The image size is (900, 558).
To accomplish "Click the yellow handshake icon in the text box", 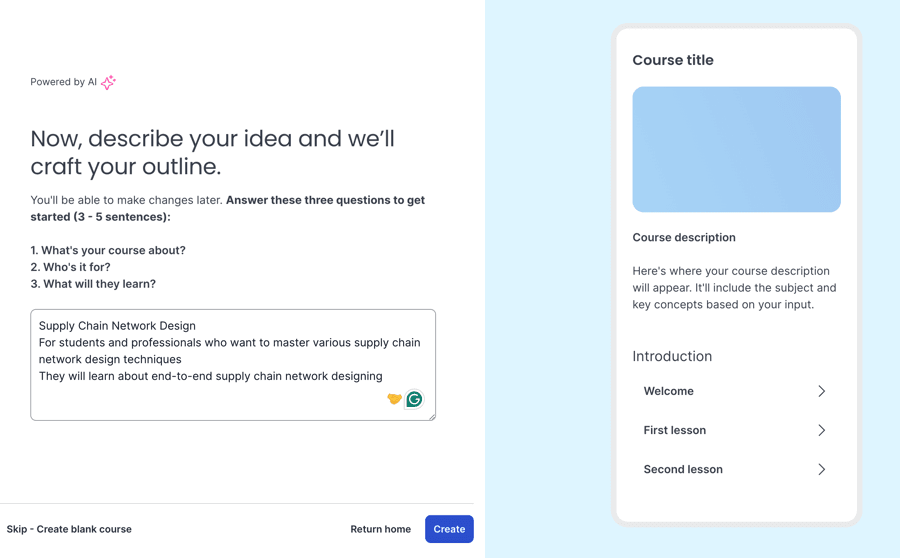I will (x=394, y=399).
